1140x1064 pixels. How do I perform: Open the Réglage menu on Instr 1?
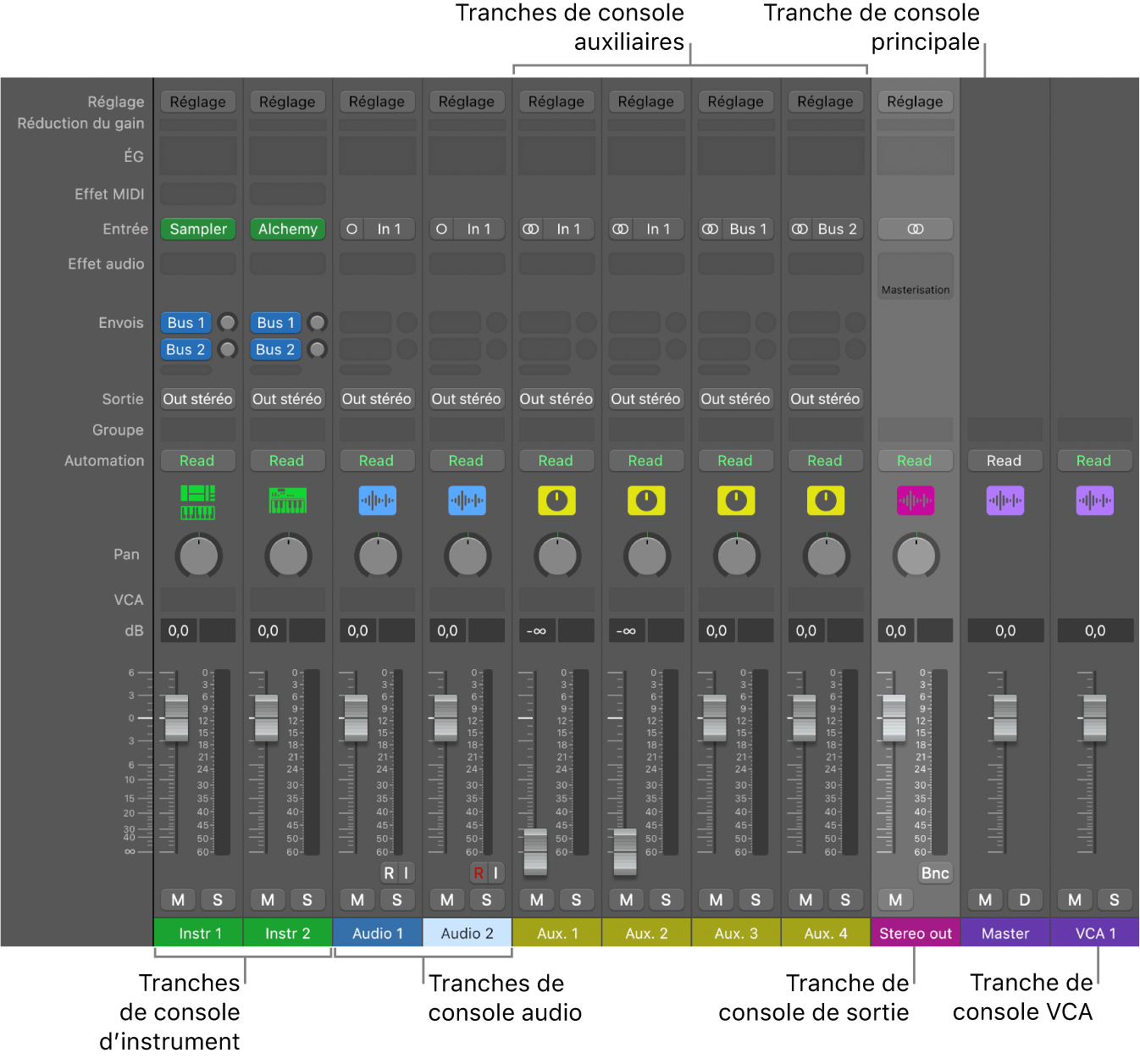click(x=197, y=101)
